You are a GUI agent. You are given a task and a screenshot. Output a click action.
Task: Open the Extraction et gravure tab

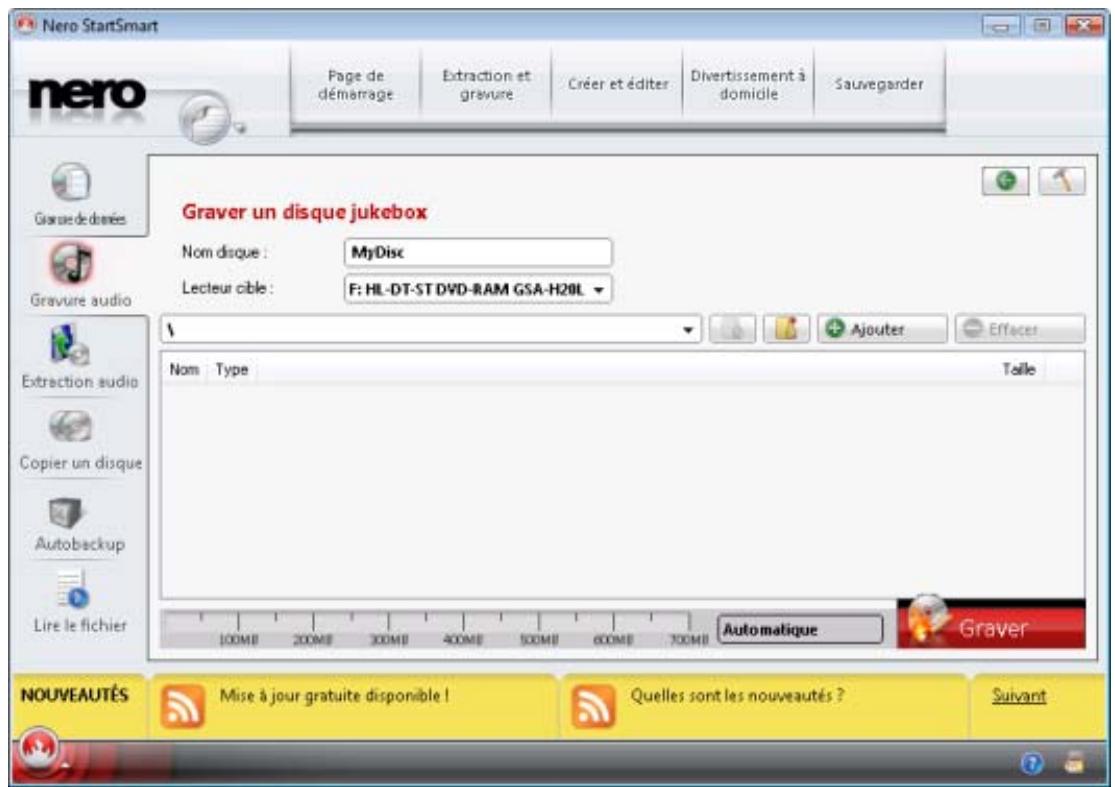[x=486, y=85]
